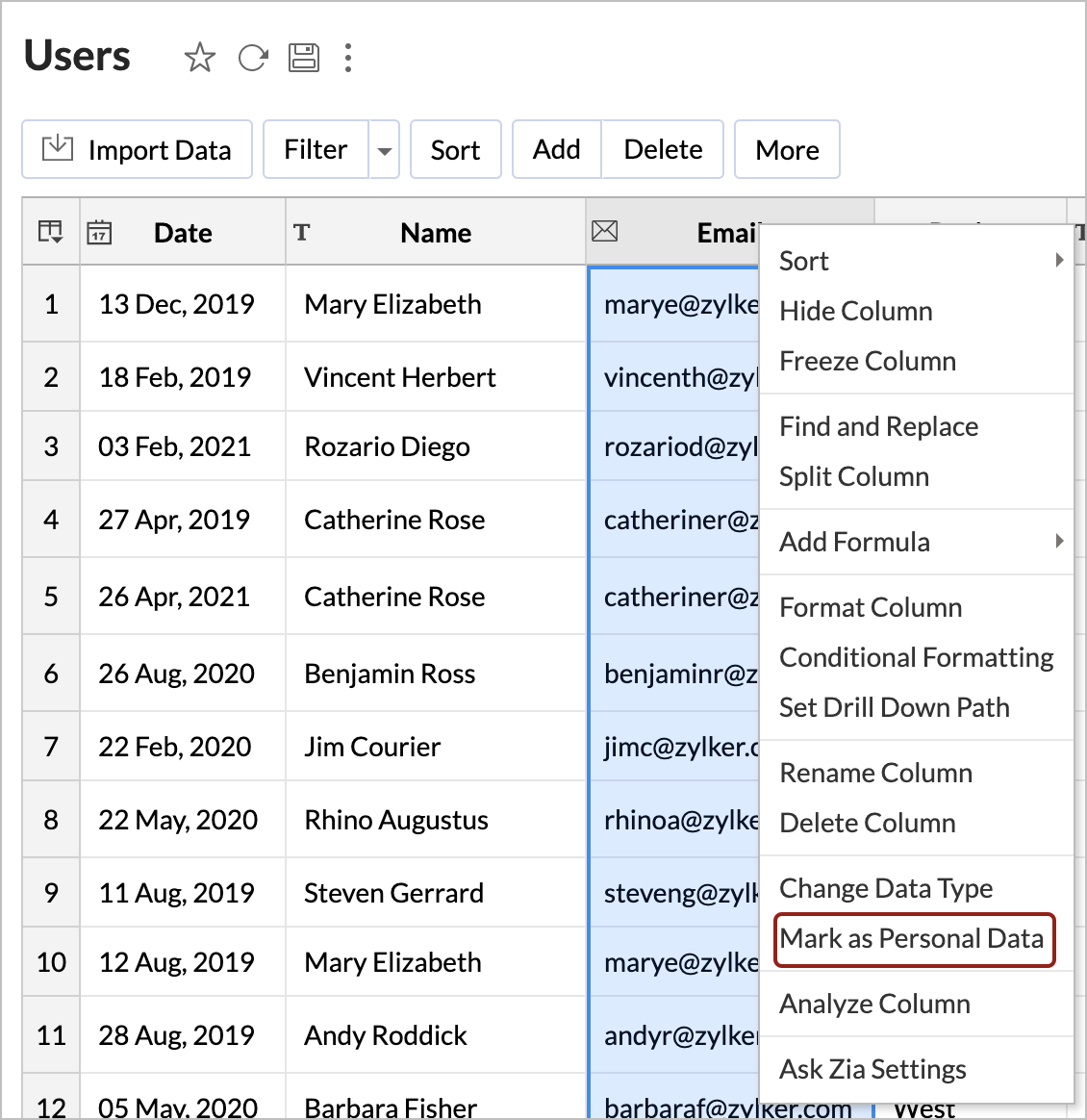Select Conditional Formatting menu option

916,657
